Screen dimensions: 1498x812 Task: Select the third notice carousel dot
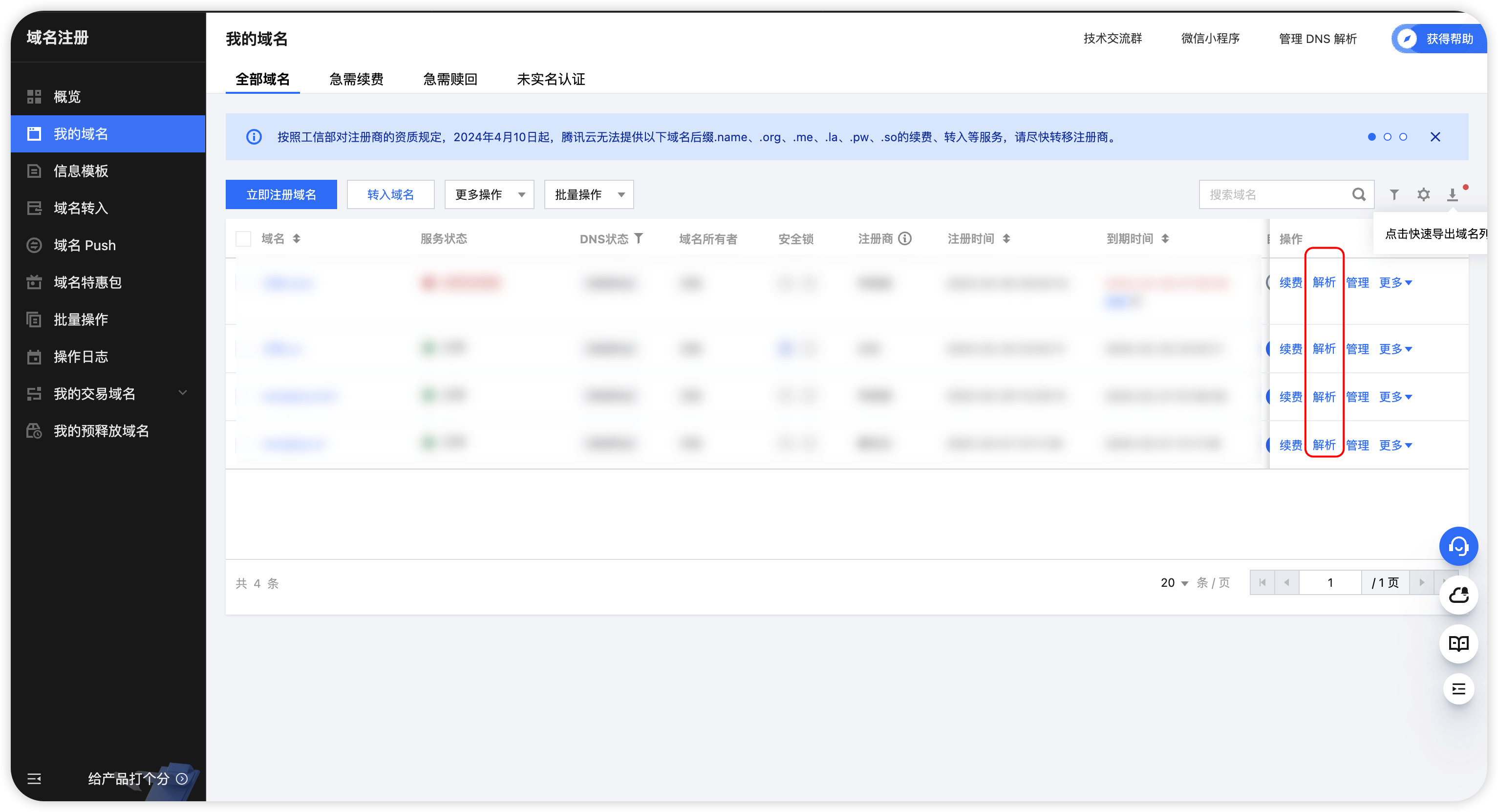click(x=1403, y=137)
